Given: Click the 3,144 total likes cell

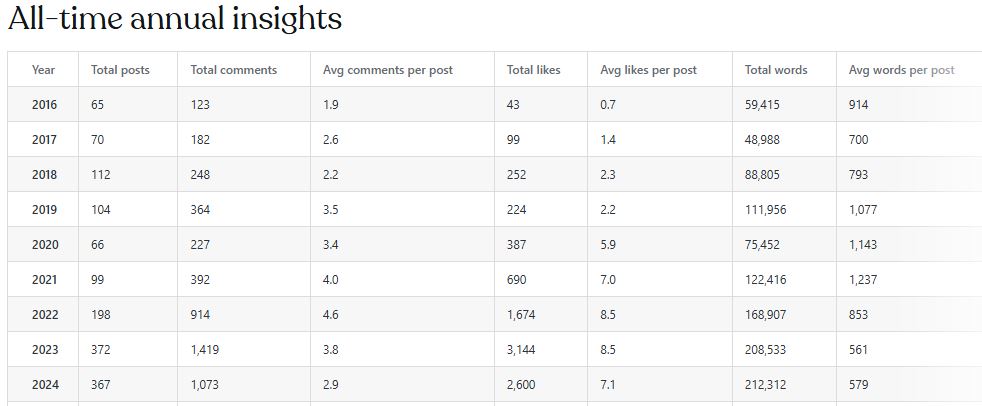Looking at the screenshot, I should pyautogui.click(x=524, y=350).
